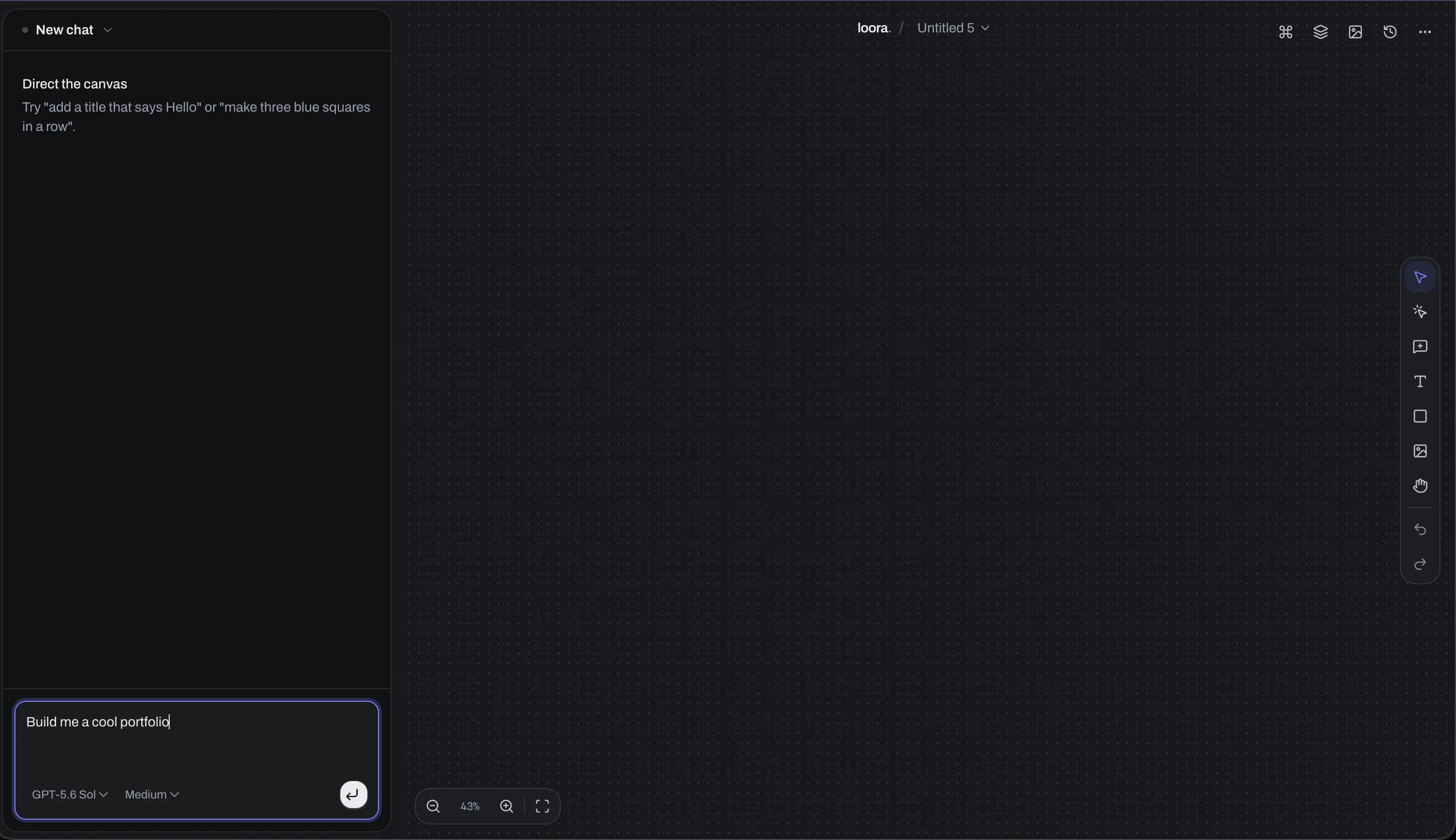This screenshot has height=840, width=1456.
Task: Open the Medium effort dropdown
Action: point(152,795)
